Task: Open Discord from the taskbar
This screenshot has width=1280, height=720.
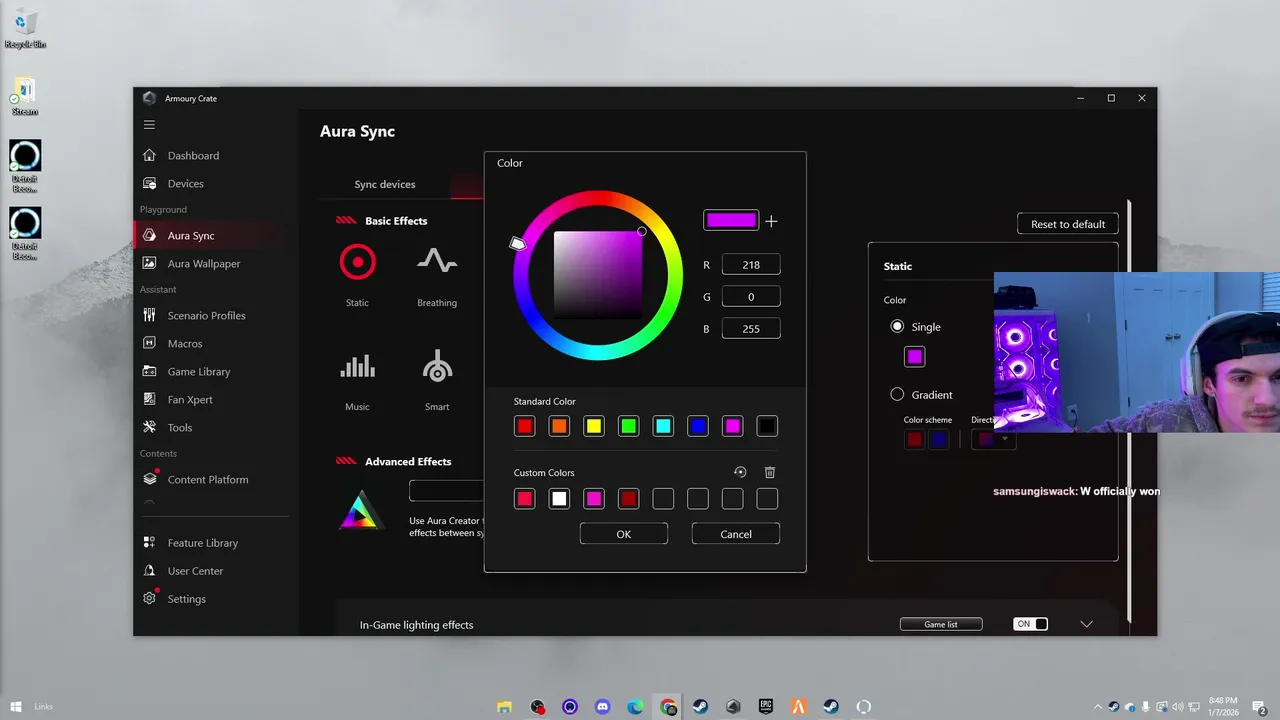Action: (x=602, y=707)
